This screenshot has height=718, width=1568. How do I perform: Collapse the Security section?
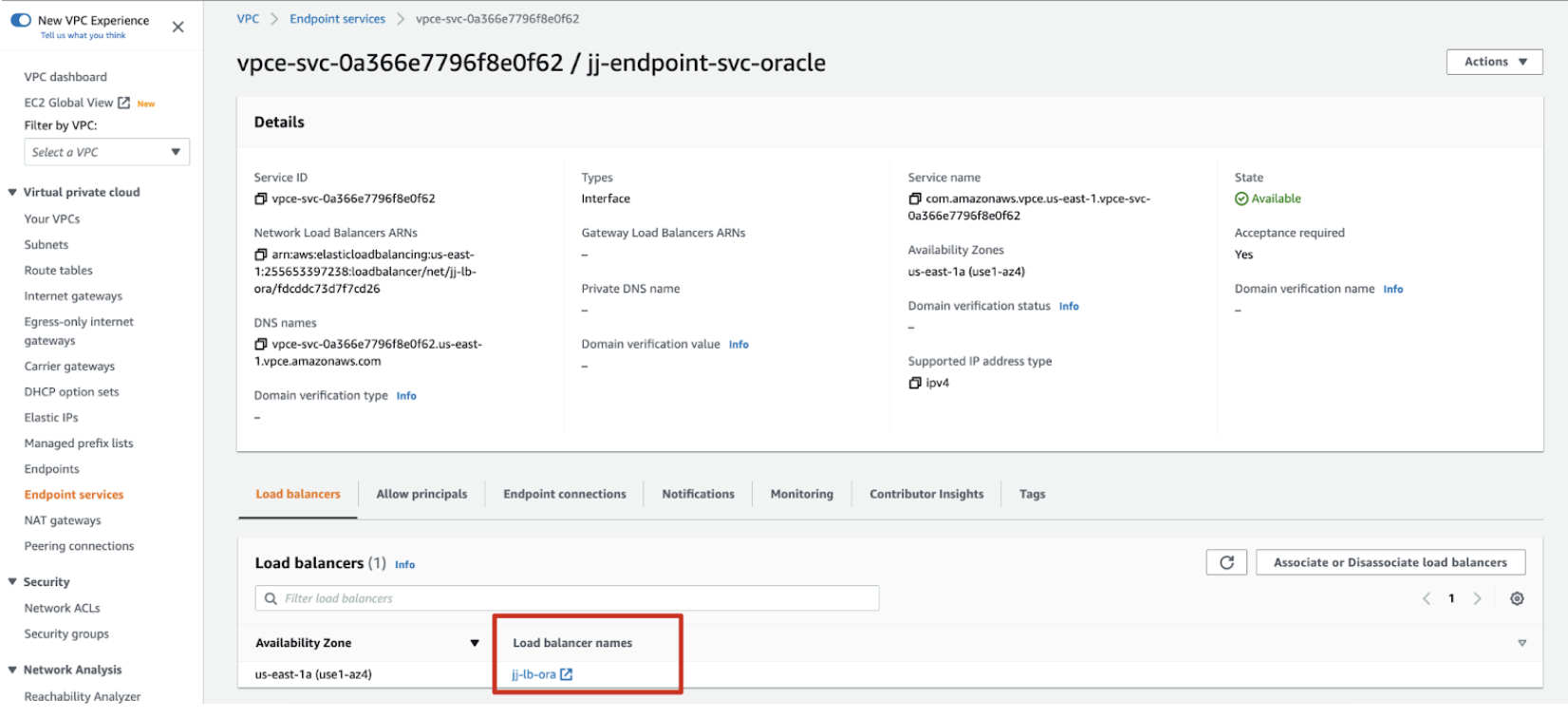12,582
